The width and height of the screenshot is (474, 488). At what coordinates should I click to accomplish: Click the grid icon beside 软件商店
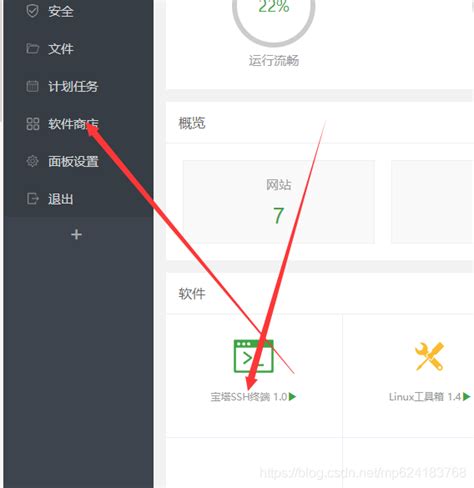point(33,124)
